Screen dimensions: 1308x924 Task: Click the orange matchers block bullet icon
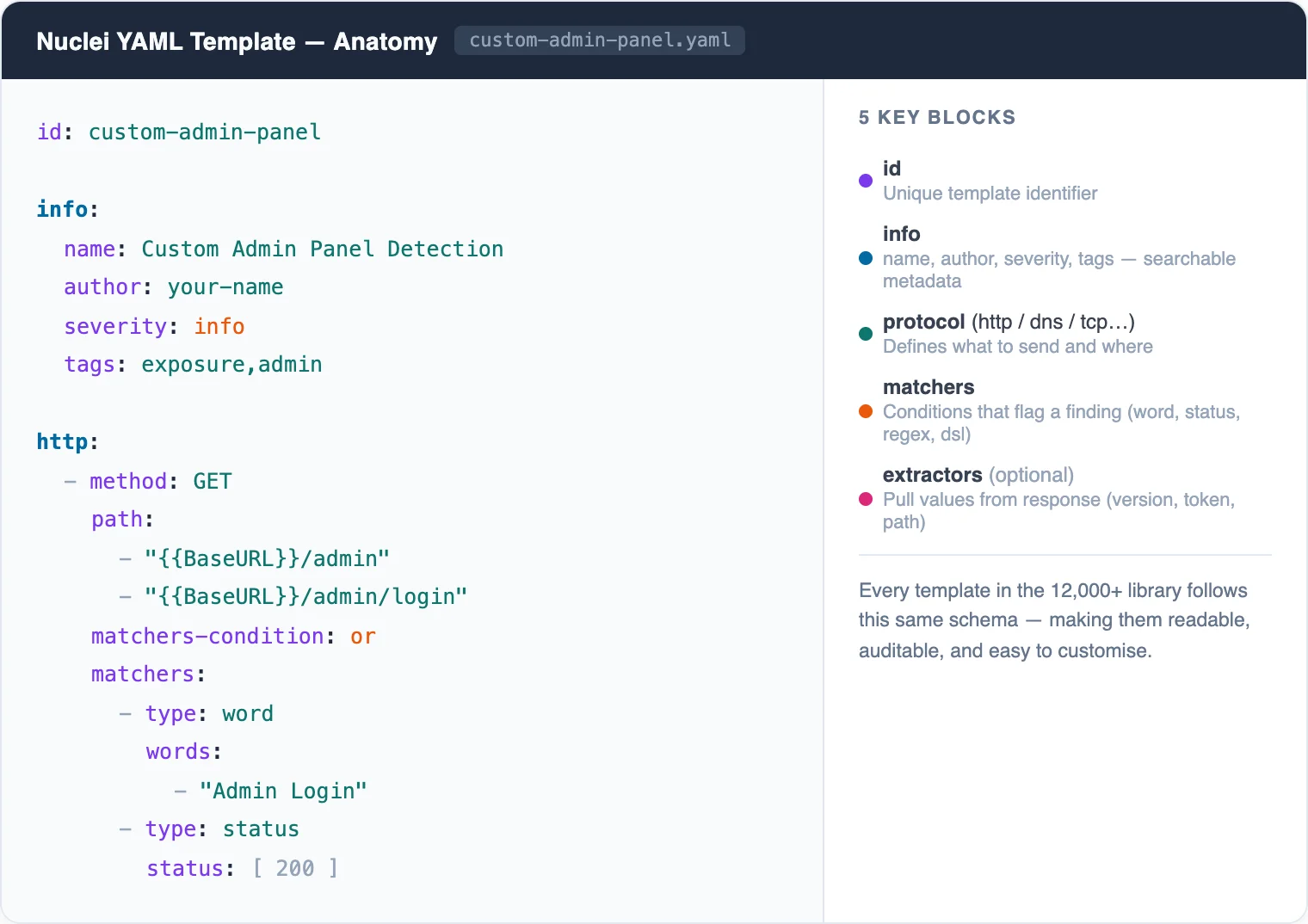coord(865,411)
